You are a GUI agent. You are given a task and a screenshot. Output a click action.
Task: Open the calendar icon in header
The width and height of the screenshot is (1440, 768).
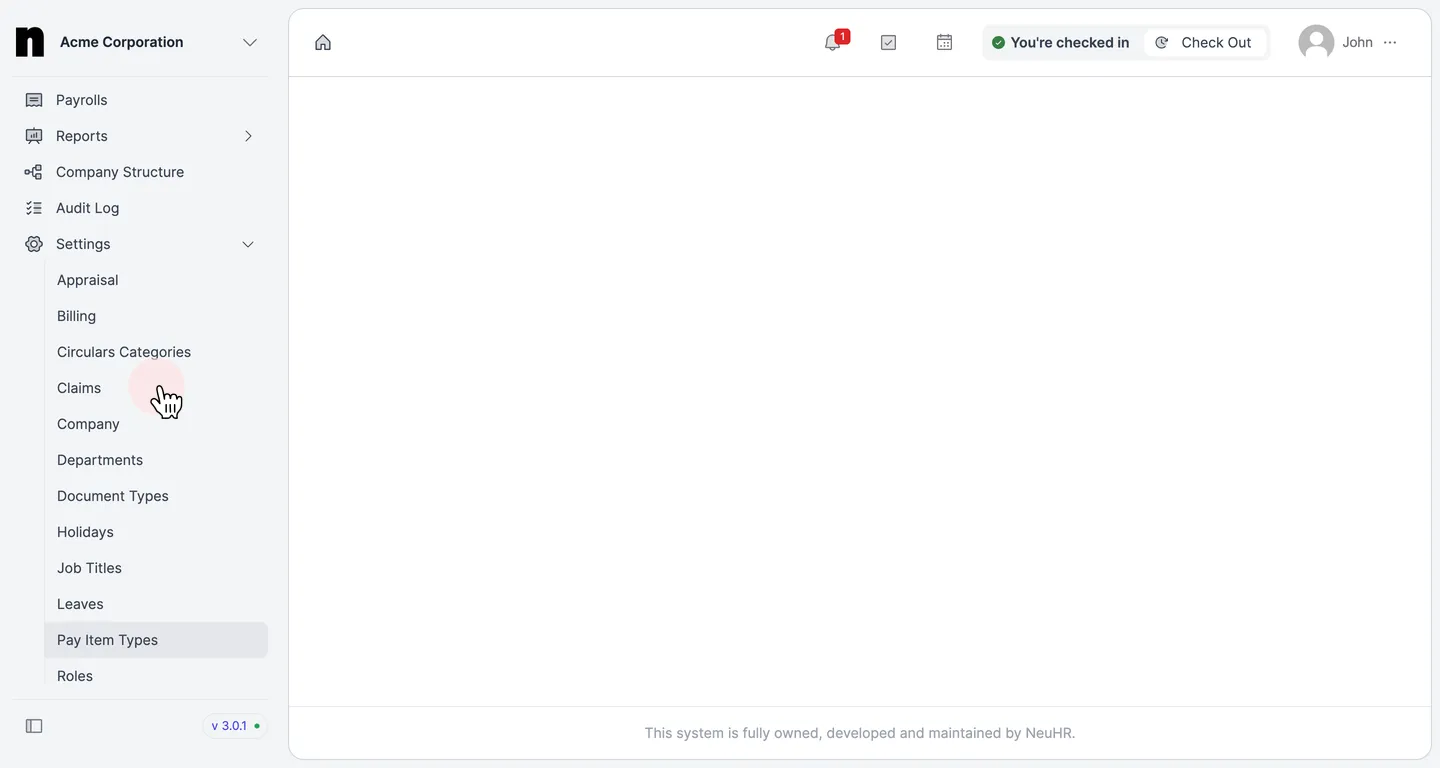click(x=944, y=42)
